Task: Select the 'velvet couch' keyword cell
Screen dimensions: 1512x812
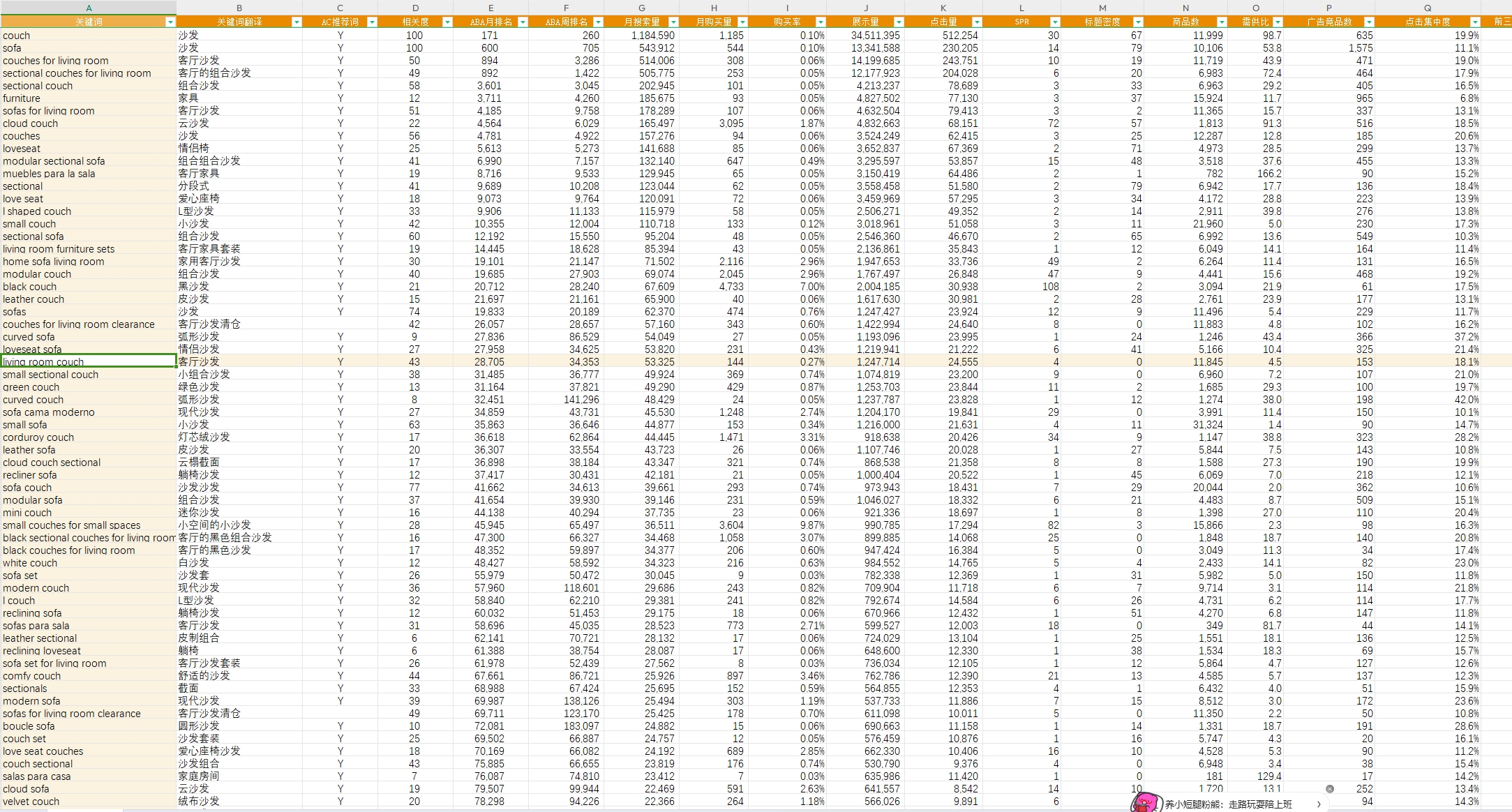Action: 89,801
